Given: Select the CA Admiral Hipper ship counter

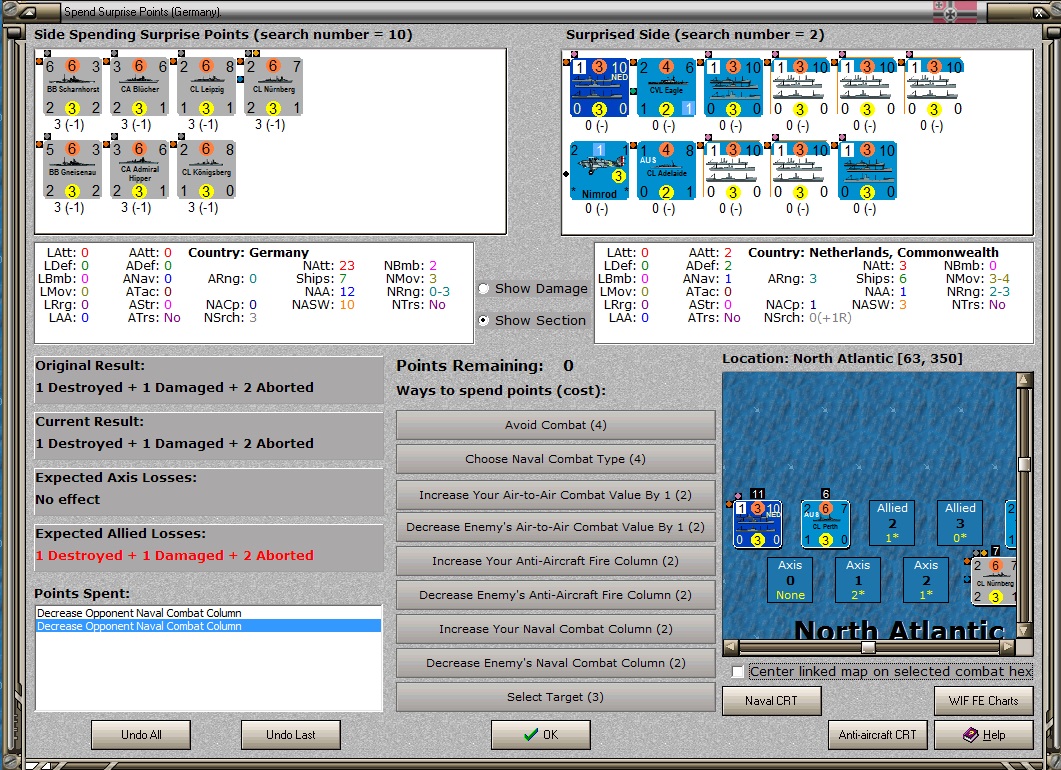Looking at the screenshot, I should pos(139,171).
